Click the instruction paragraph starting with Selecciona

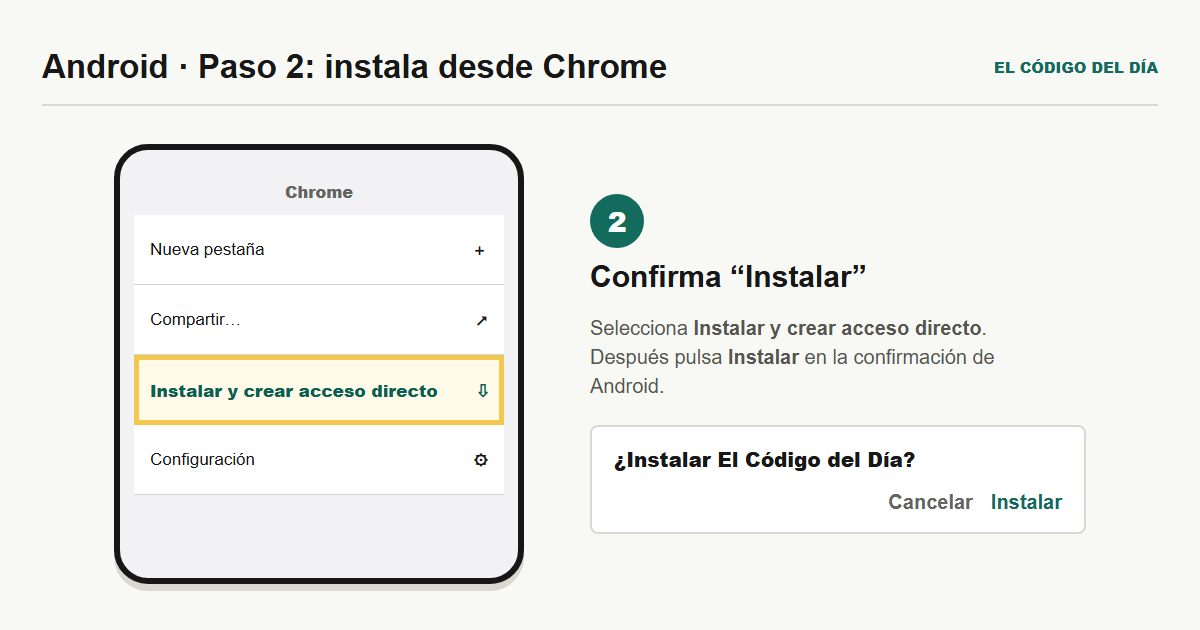pyautogui.click(x=792, y=357)
